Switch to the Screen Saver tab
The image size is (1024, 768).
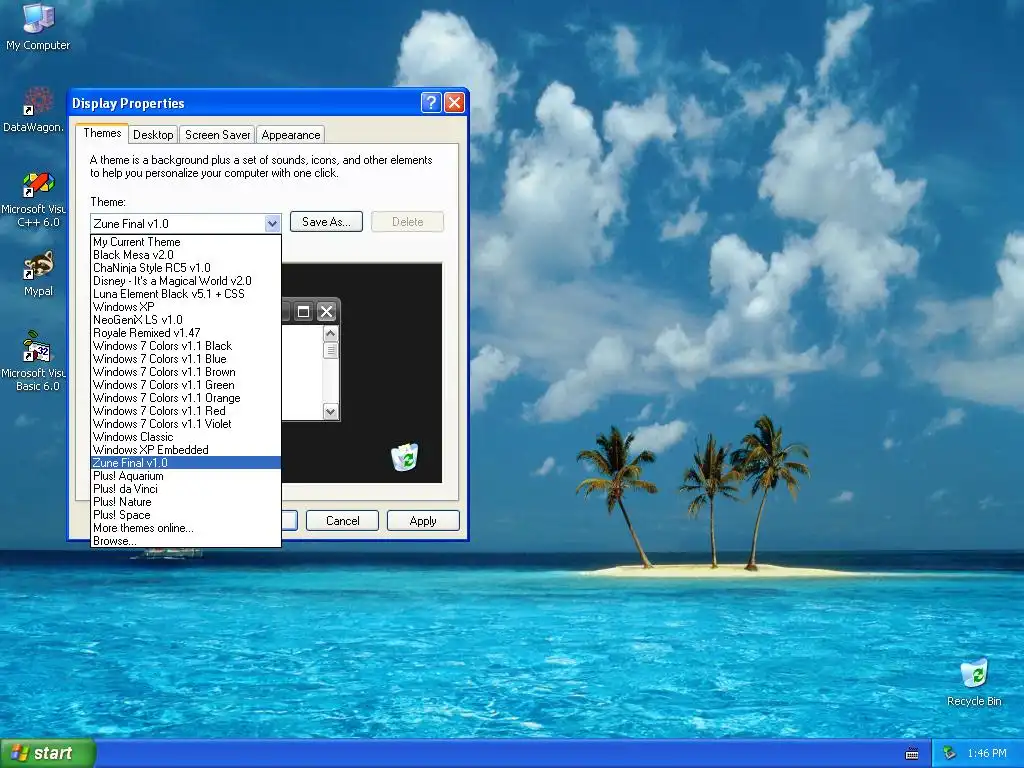[217, 135]
